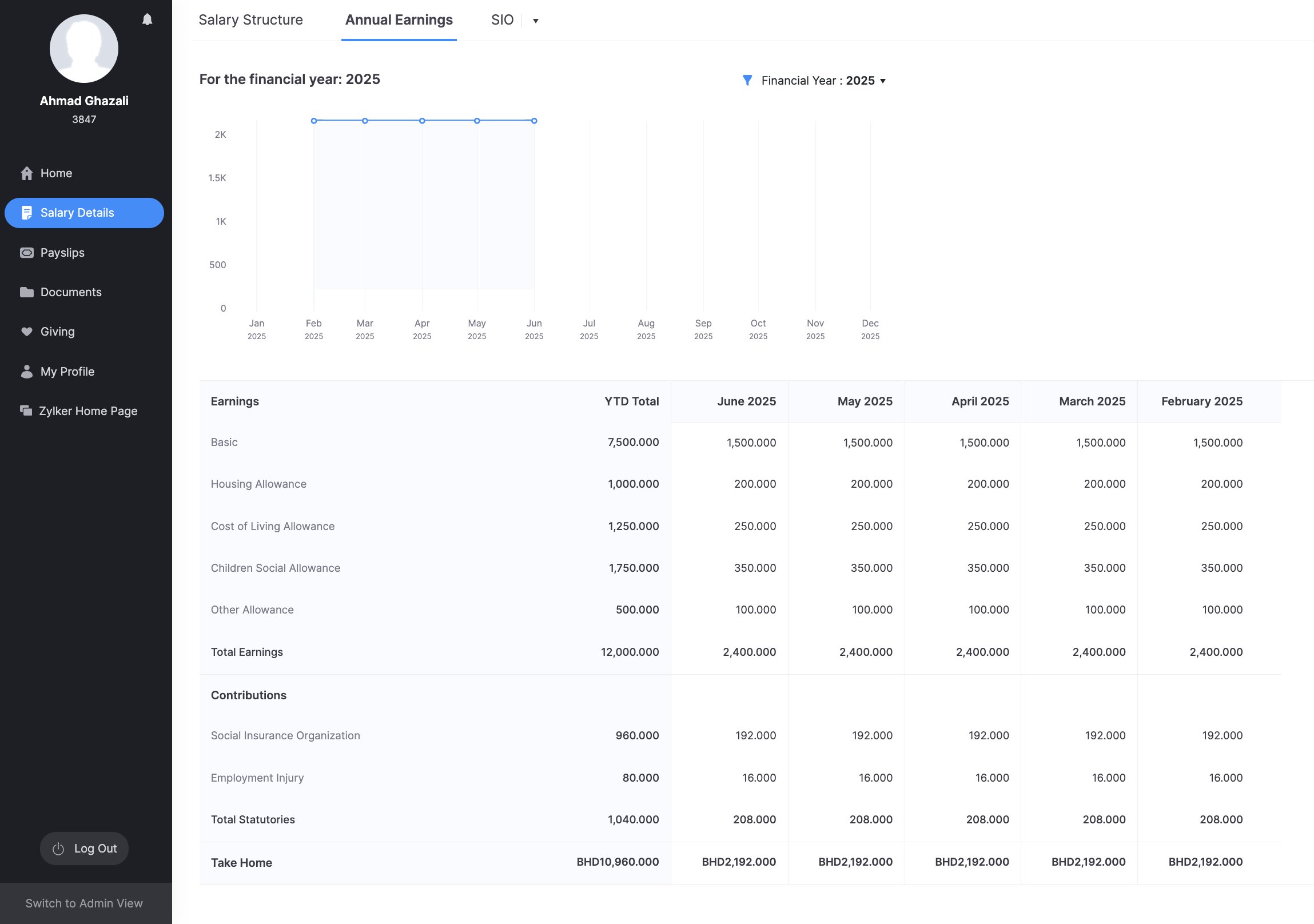This screenshot has width=1314, height=924.
Task: Click the Giving heart icon
Action: (26, 332)
